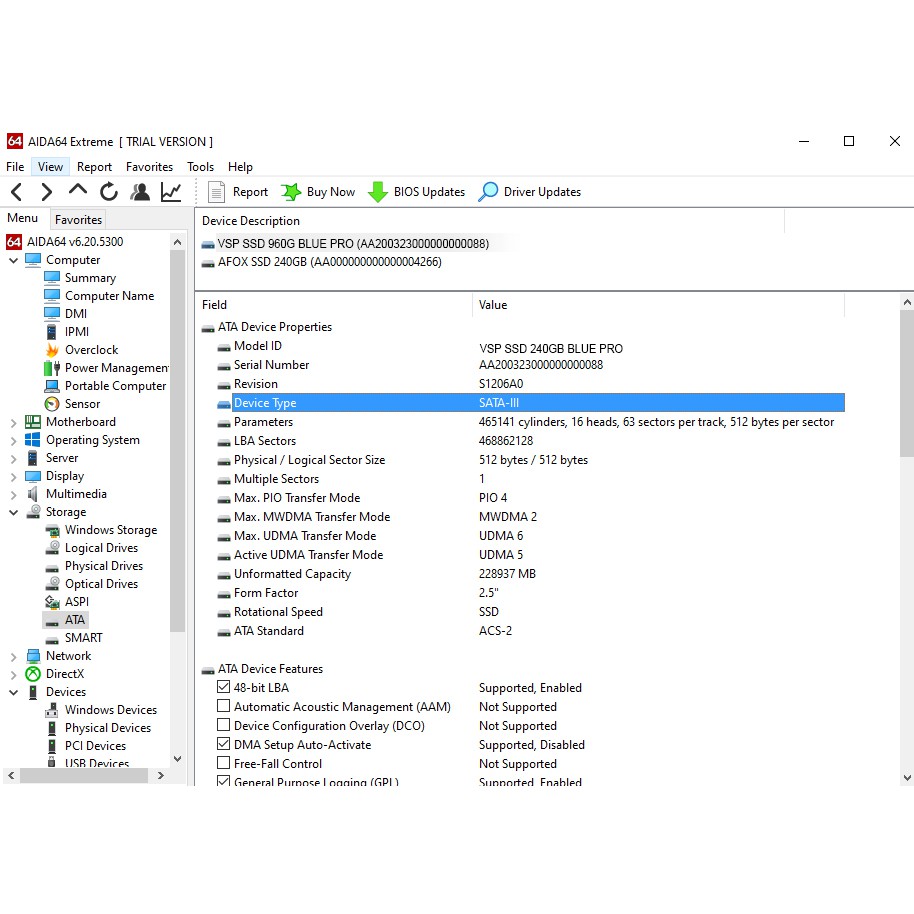Click the BIOS Updates green arrow
The height and width of the screenshot is (914, 914).
pos(378,192)
